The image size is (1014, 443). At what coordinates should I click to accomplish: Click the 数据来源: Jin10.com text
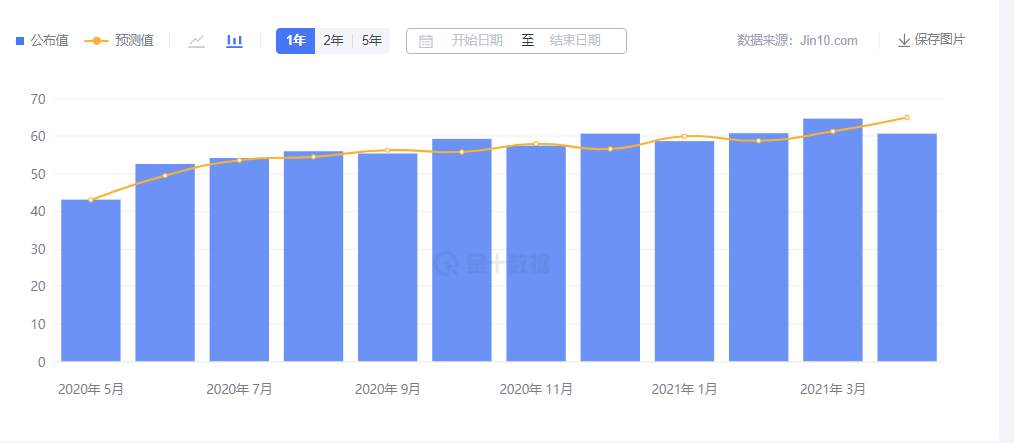click(797, 41)
